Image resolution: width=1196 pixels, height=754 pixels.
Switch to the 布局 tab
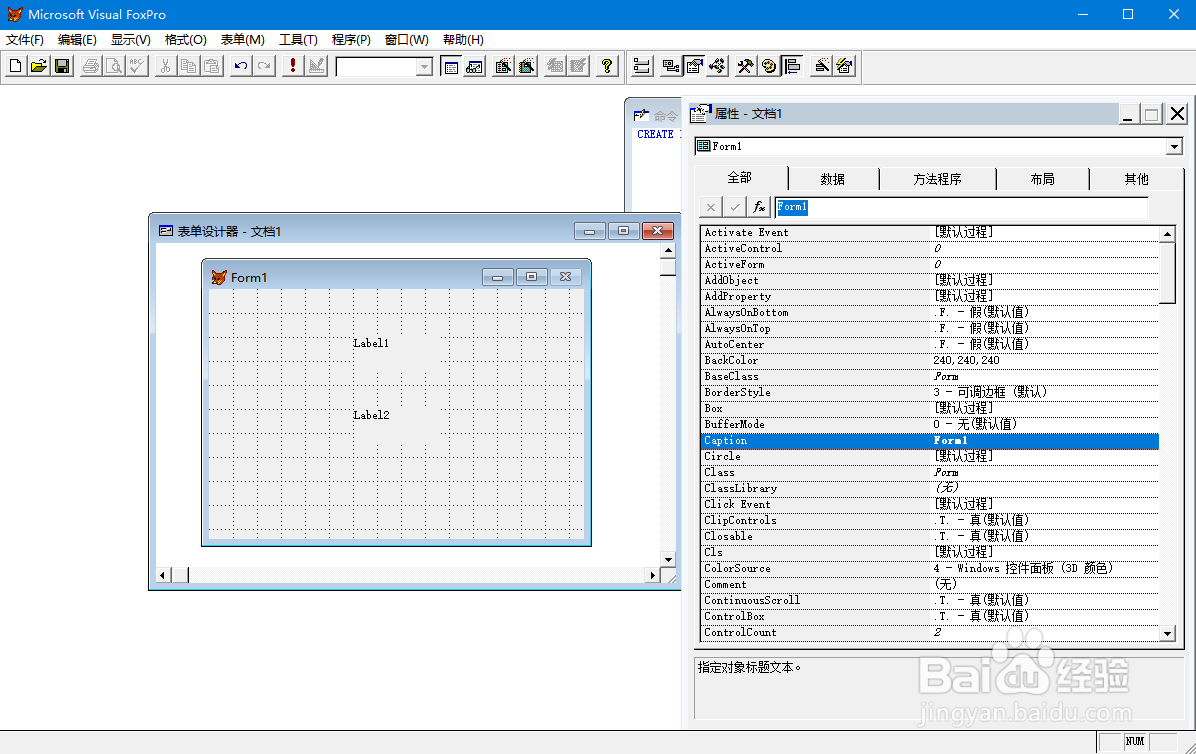1042,179
